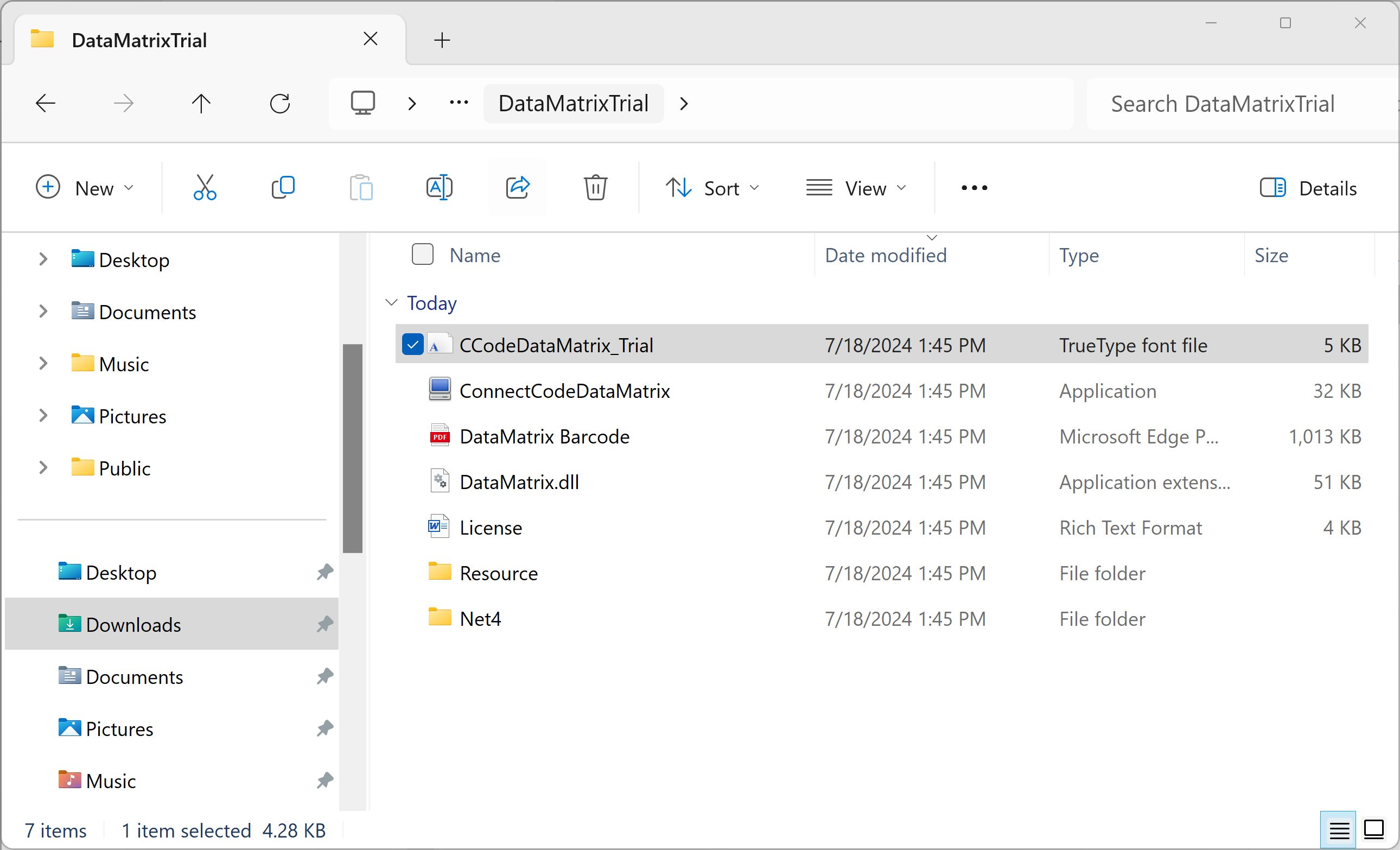Select the ConnectCodeDataMatrix file name
This screenshot has width=1400, height=850.
coord(565,391)
